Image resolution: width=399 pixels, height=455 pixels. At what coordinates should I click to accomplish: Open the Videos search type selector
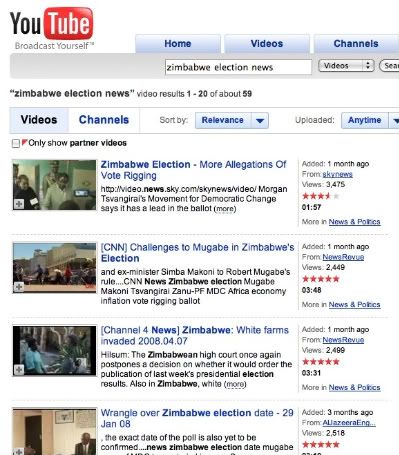pos(346,66)
